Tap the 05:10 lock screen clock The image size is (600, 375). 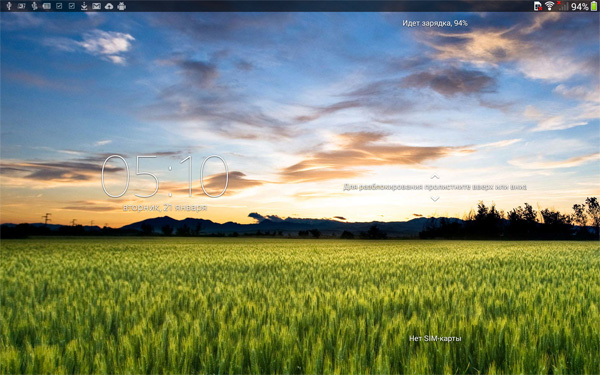pos(165,176)
